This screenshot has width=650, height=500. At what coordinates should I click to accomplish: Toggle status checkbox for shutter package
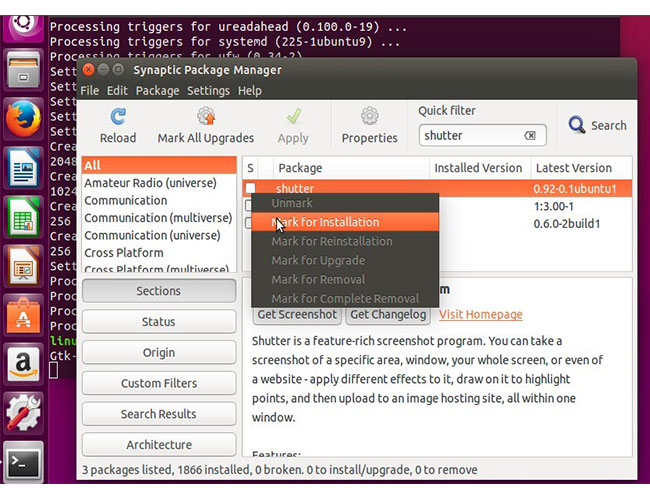point(250,188)
